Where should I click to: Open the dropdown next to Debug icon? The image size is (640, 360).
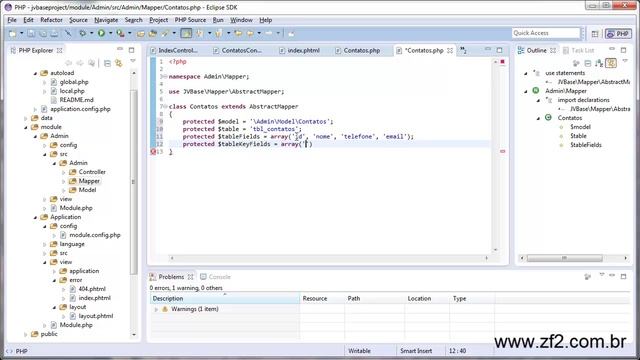[x=91, y=33]
